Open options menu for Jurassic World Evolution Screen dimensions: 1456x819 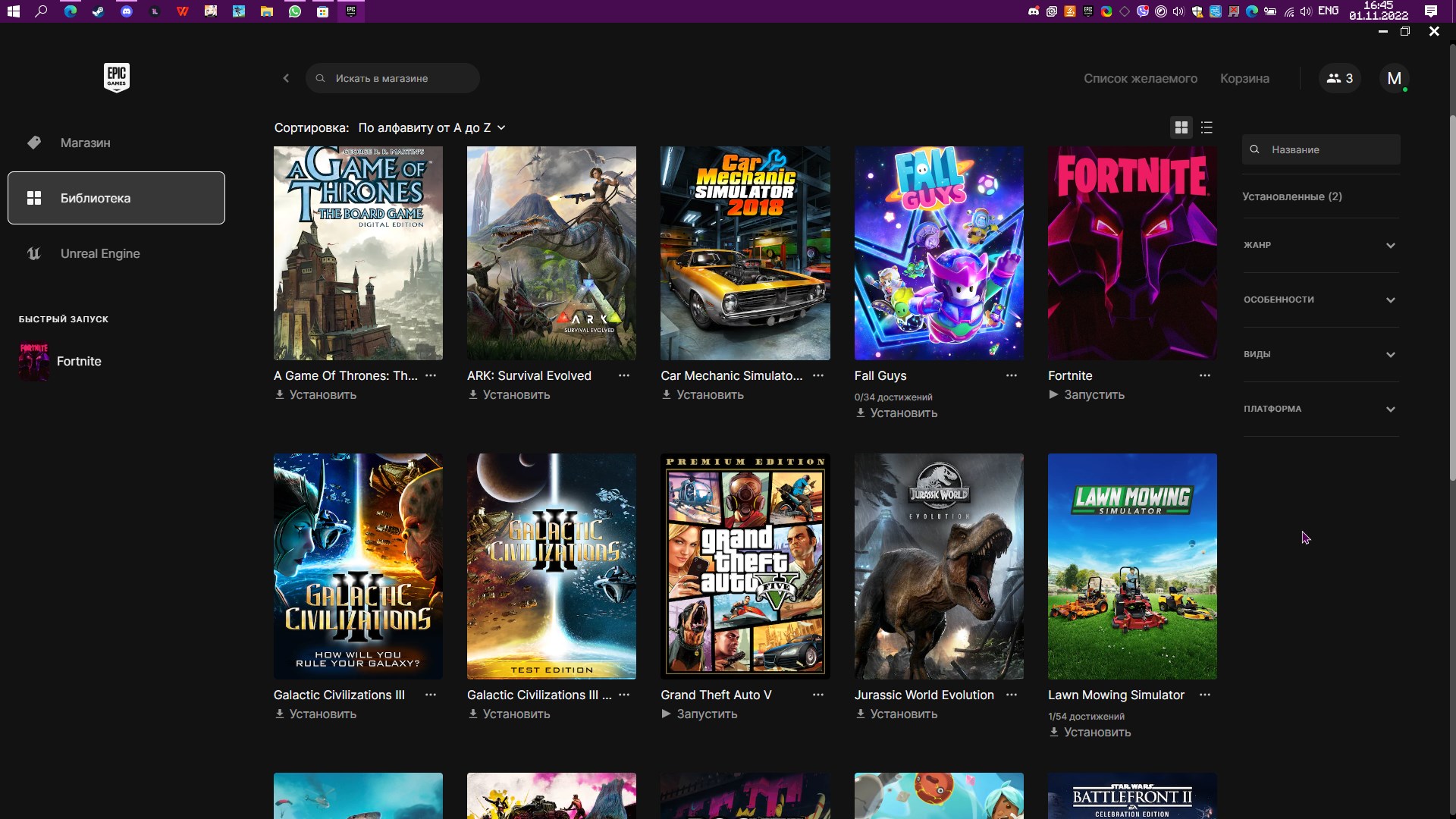click(x=1012, y=695)
